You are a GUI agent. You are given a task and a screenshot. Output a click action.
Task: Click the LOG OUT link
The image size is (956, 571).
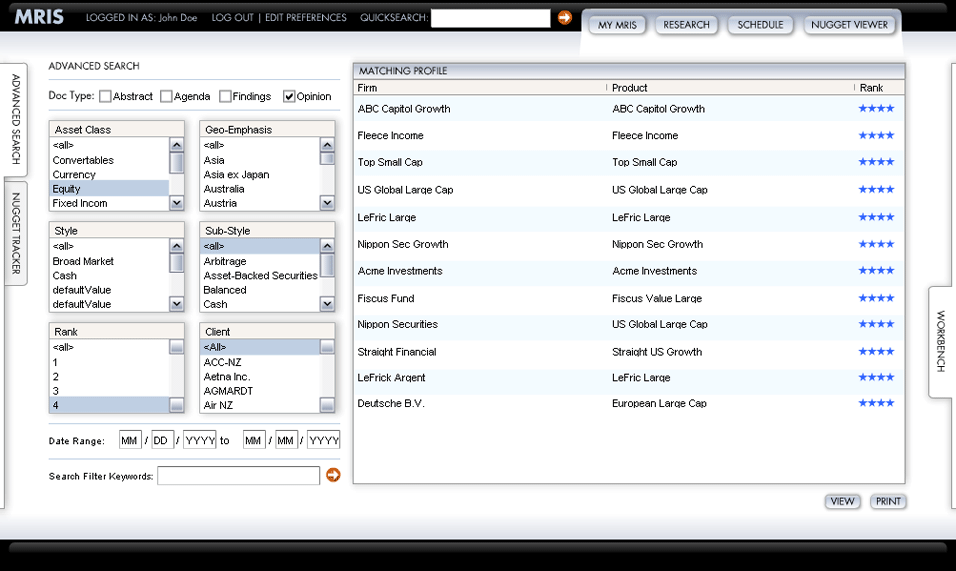coord(232,18)
